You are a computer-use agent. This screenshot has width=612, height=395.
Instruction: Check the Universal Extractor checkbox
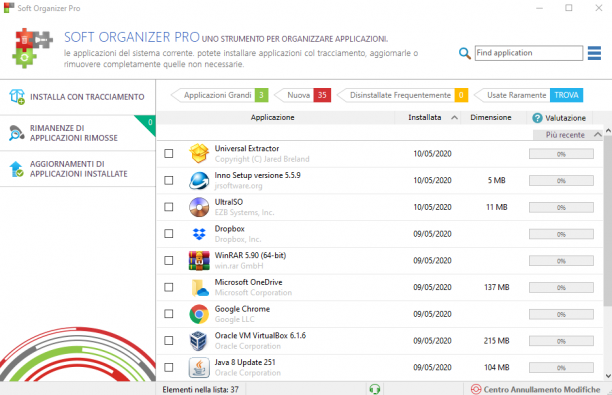tap(169, 153)
